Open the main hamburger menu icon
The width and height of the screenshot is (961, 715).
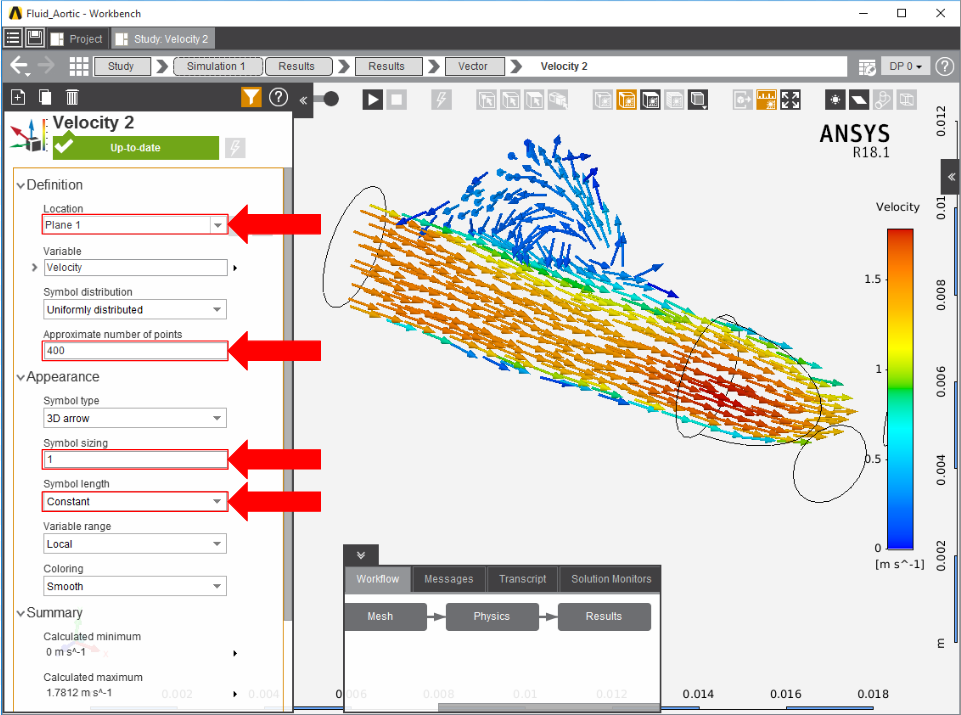coord(13,38)
